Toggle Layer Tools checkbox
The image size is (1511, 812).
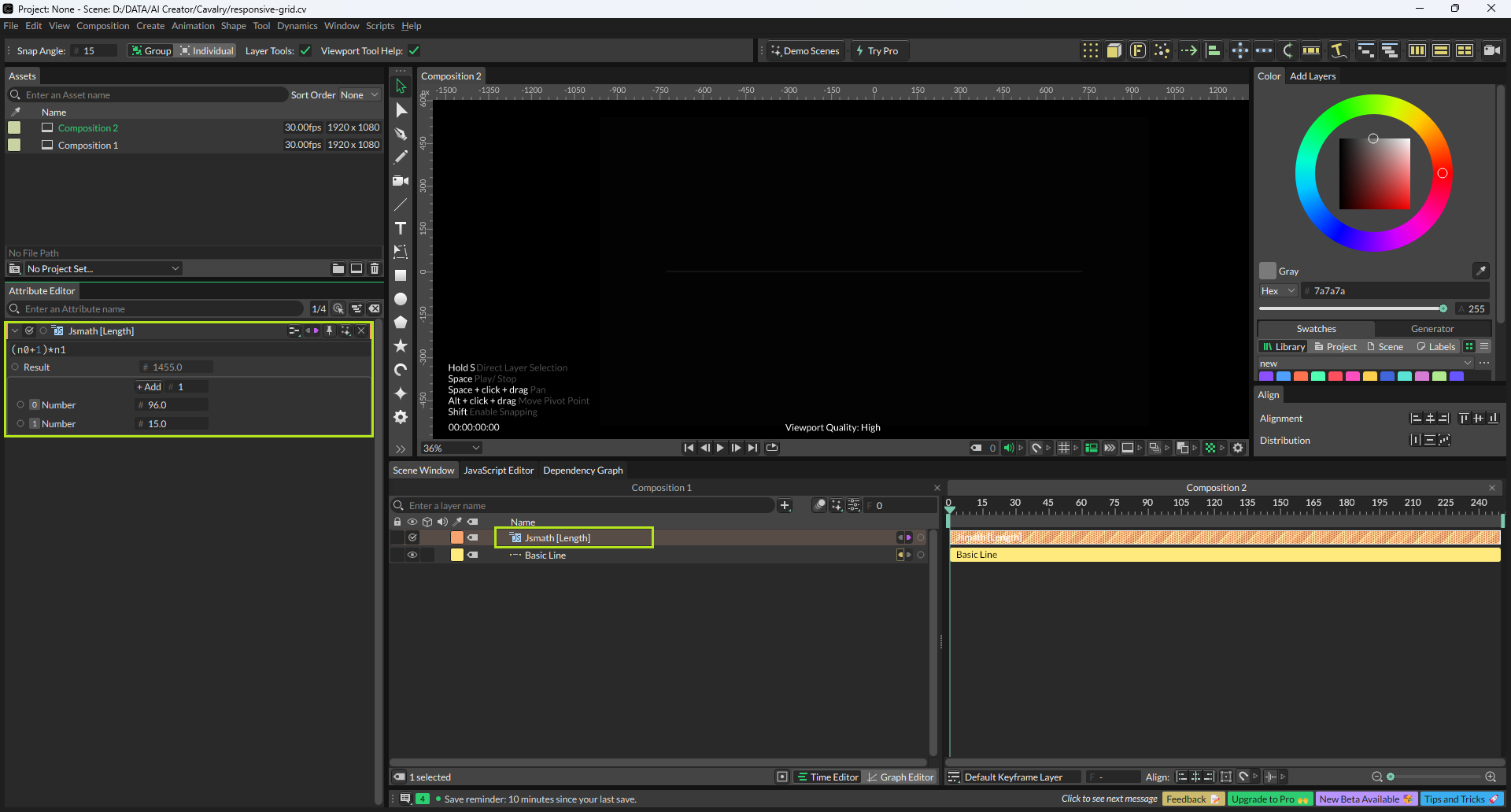point(305,51)
